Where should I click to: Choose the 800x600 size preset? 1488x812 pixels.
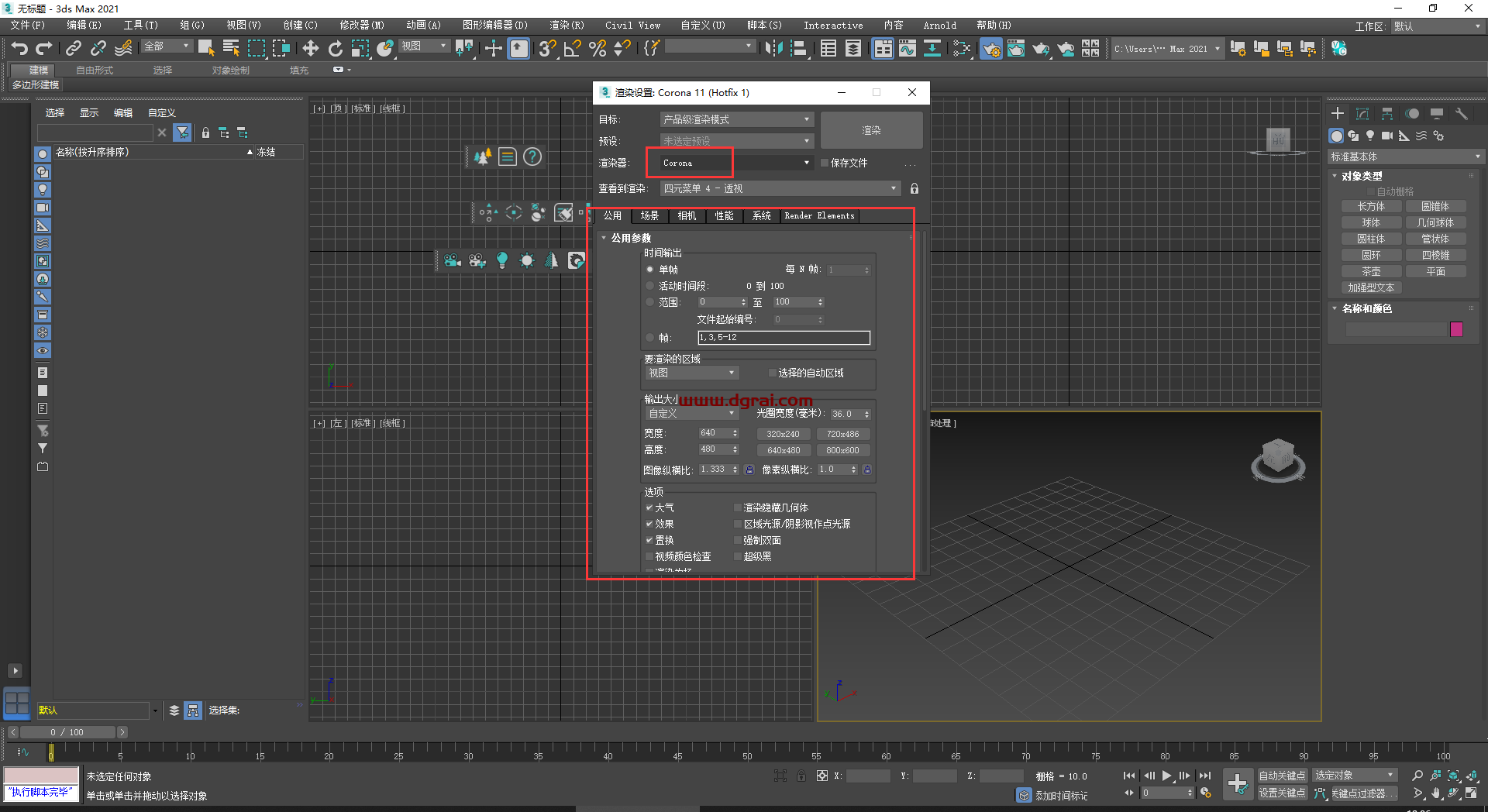click(842, 450)
